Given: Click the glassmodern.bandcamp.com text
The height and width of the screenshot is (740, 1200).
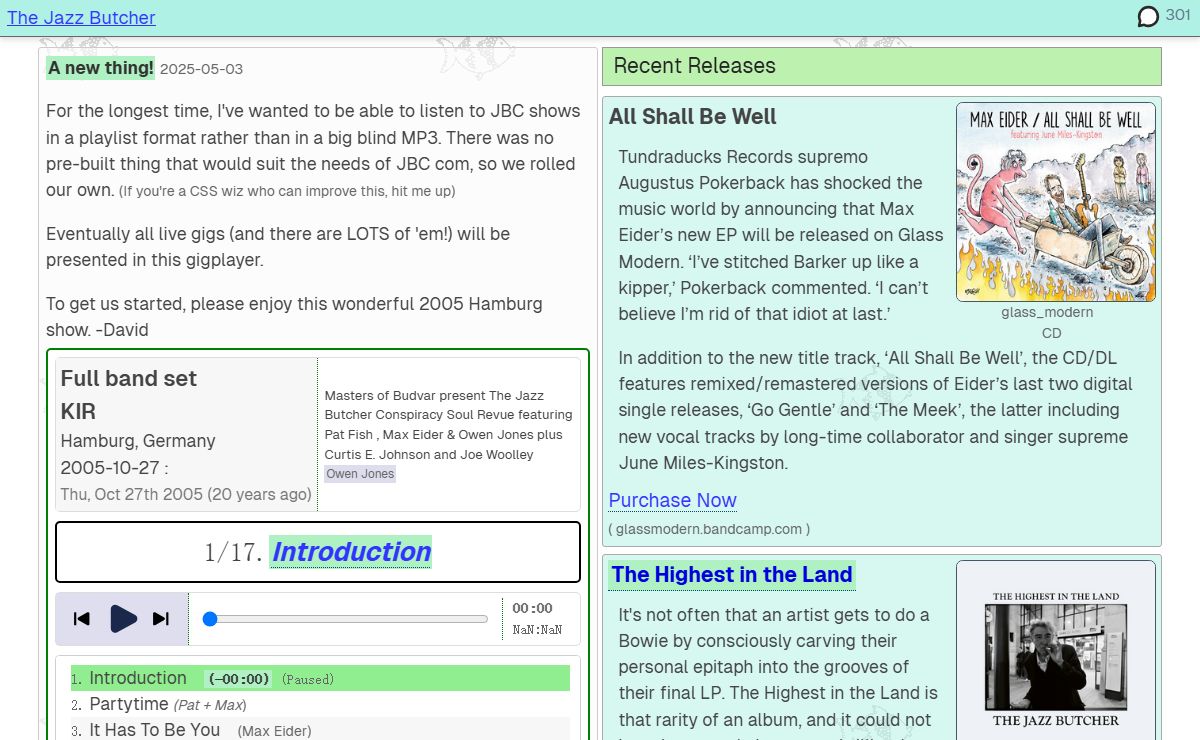Looking at the screenshot, I should pos(709,528).
